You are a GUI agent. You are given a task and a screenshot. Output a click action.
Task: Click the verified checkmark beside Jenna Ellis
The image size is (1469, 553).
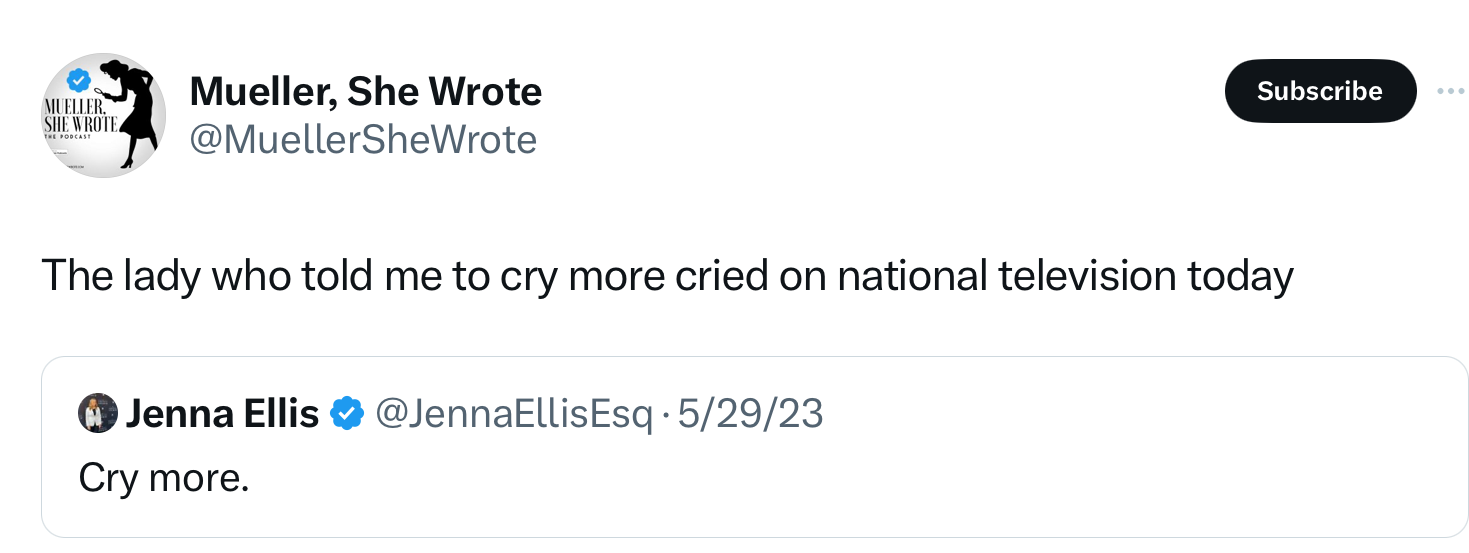[x=346, y=413]
